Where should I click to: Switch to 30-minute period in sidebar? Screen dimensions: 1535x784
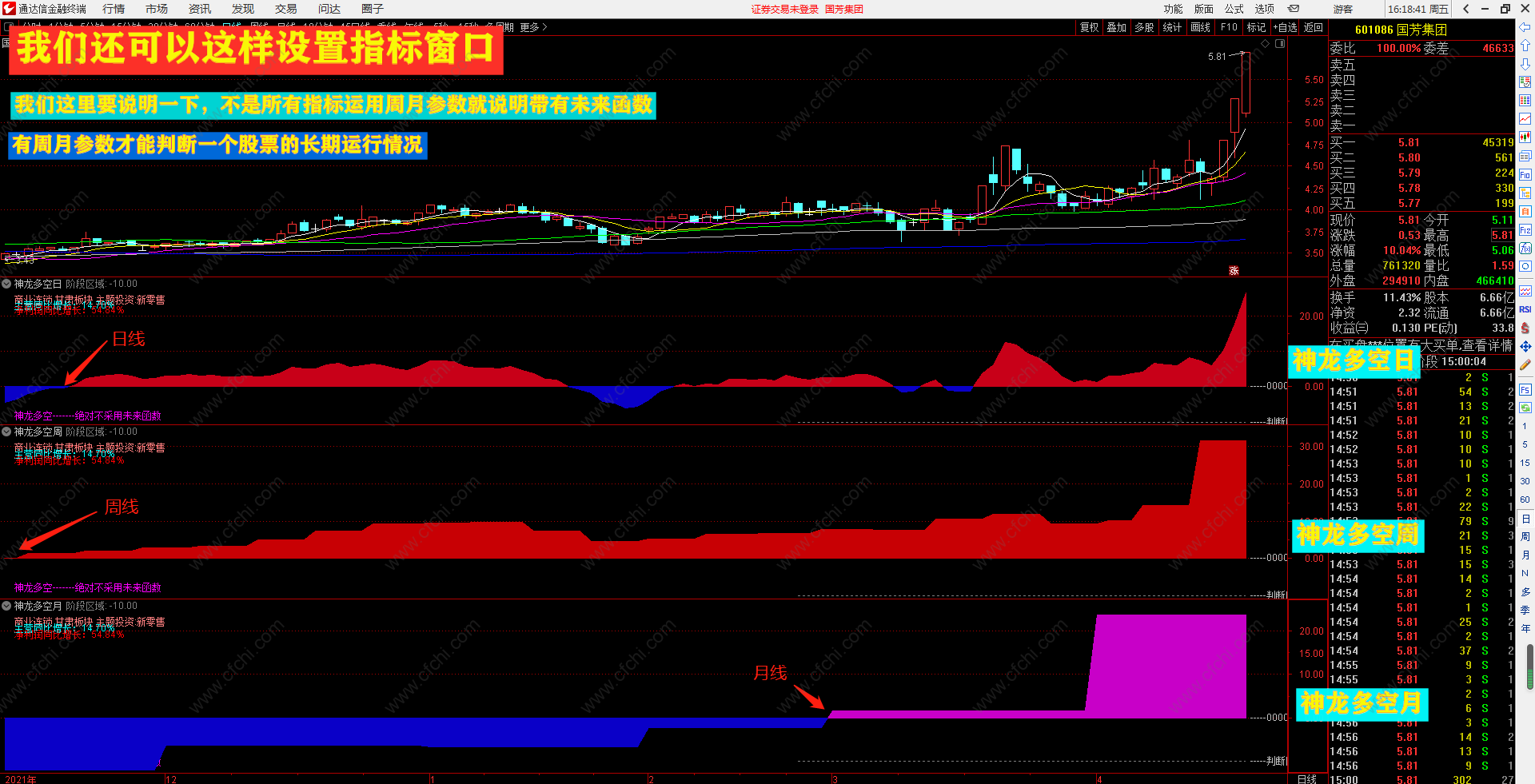click(1525, 481)
